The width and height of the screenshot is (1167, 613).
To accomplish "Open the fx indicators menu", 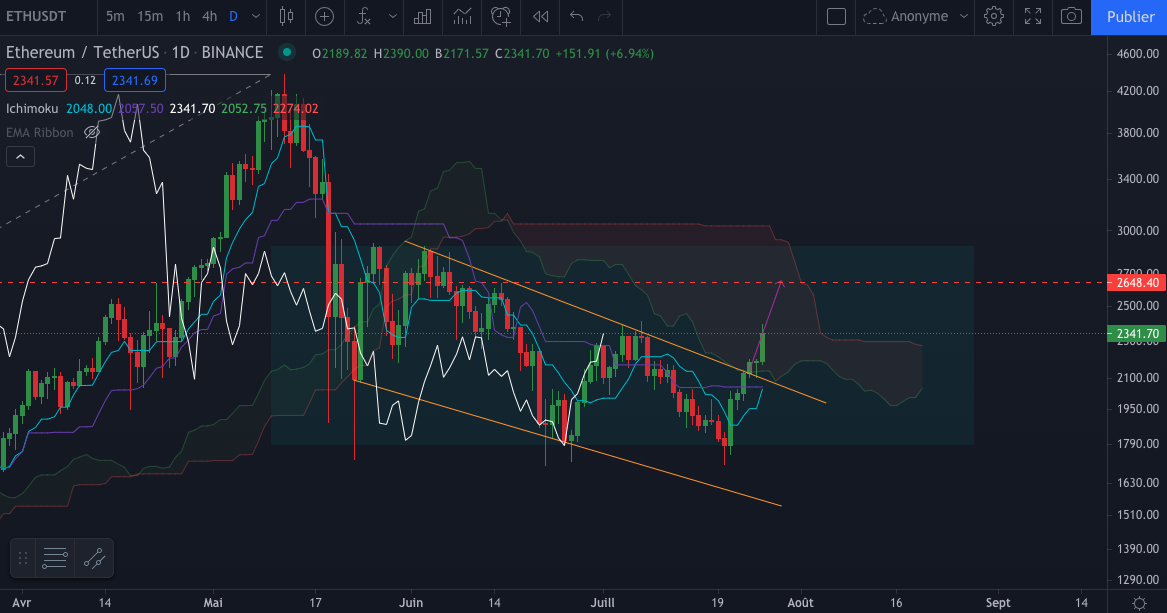I will [x=365, y=16].
